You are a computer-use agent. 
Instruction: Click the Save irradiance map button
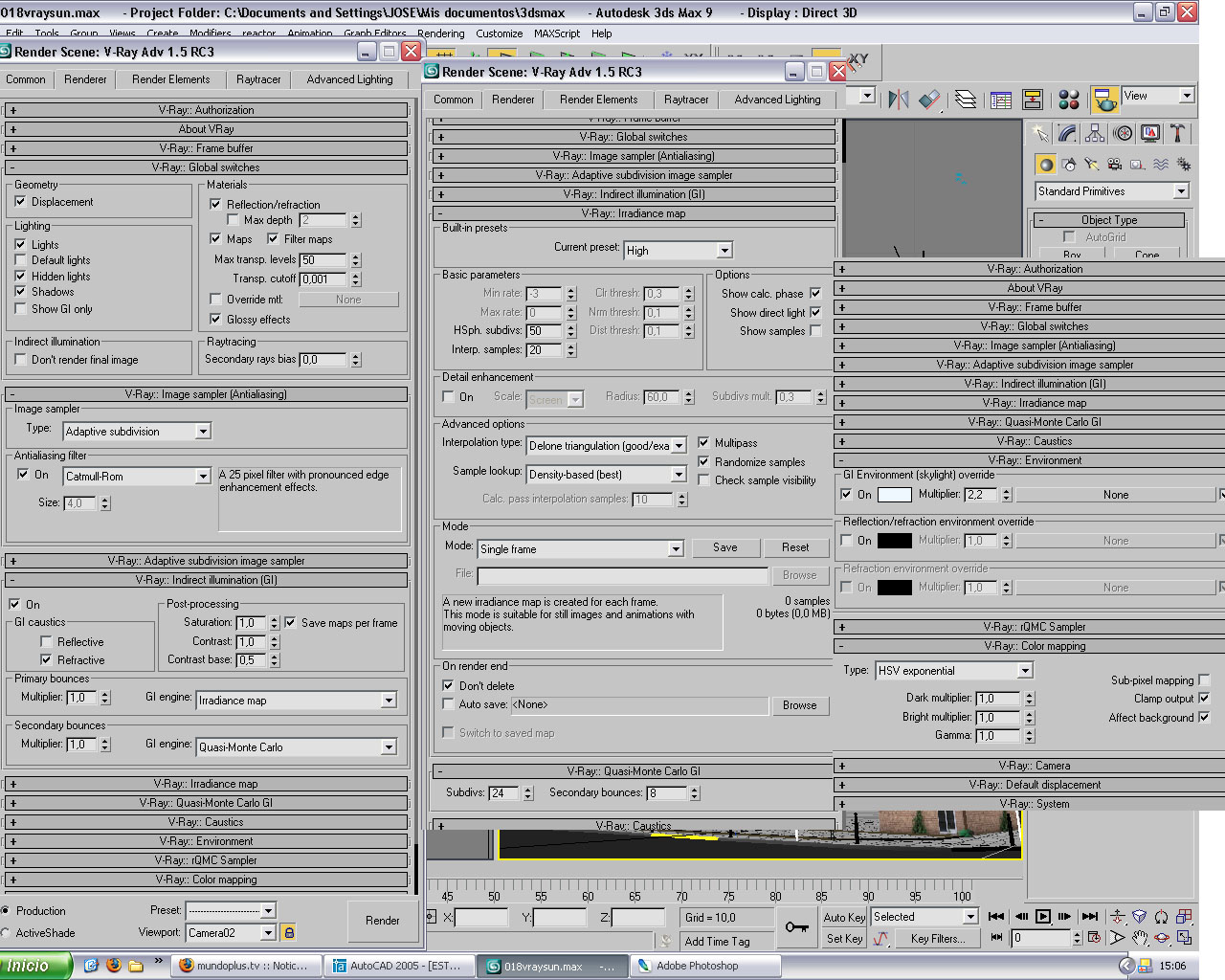tap(725, 547)
